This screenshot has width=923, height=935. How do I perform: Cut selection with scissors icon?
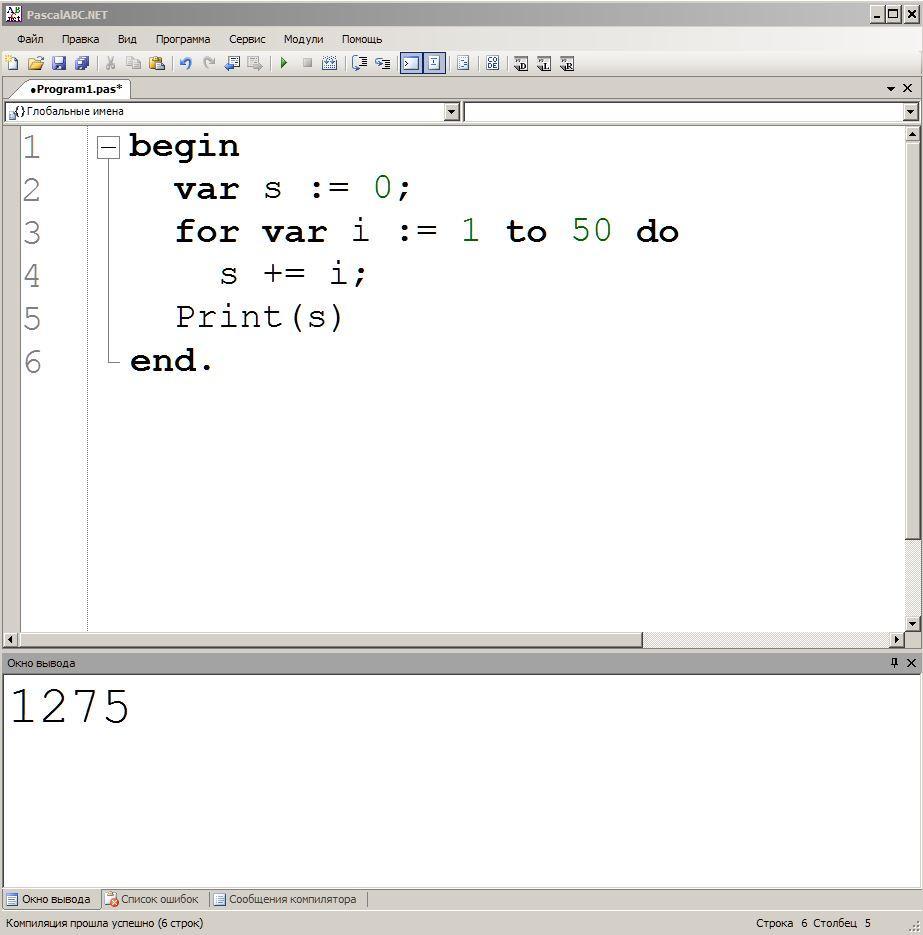click(x=110, y=63)
